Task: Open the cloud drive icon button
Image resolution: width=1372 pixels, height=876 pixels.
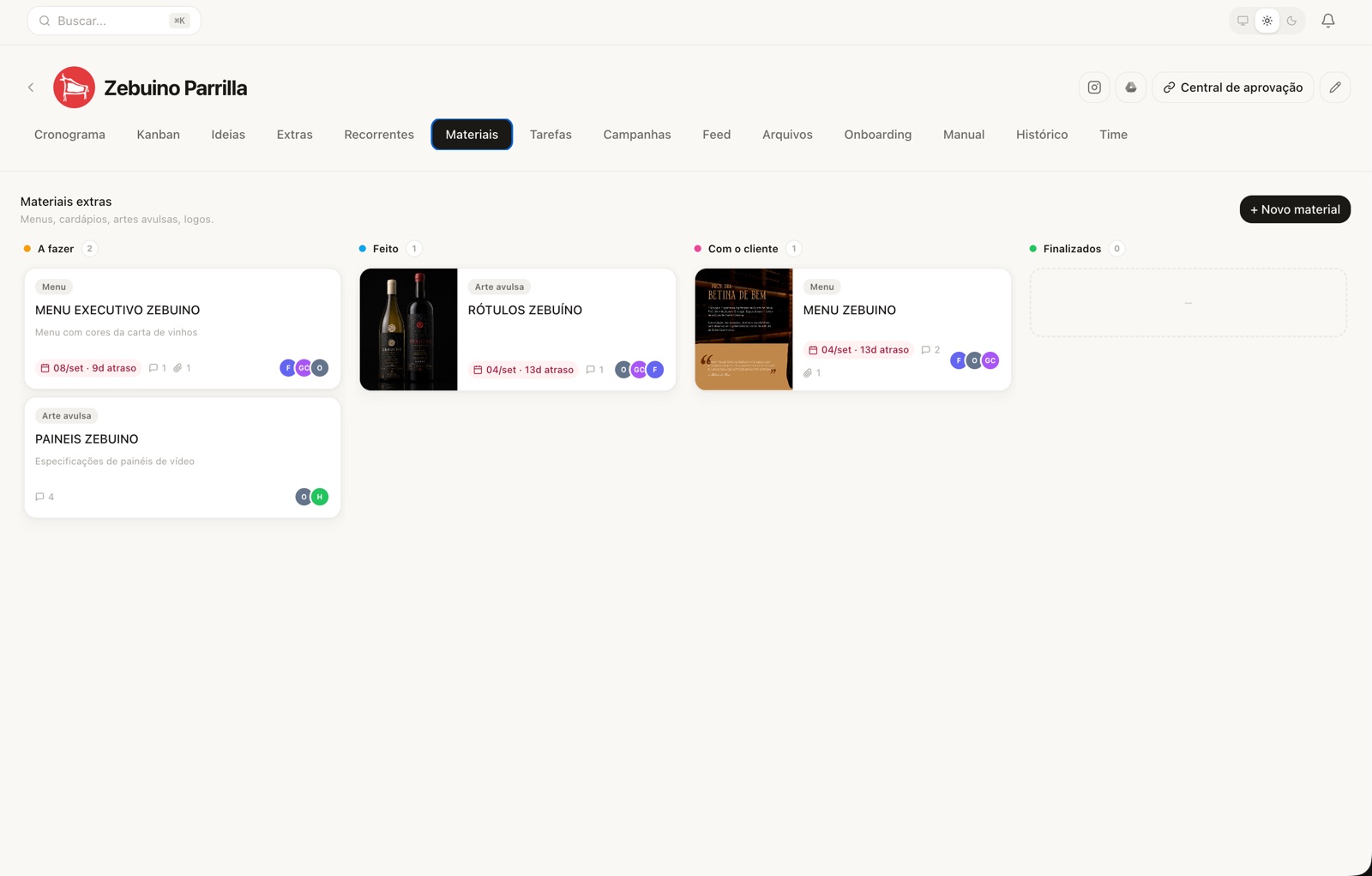Action: pos(1131,88)
